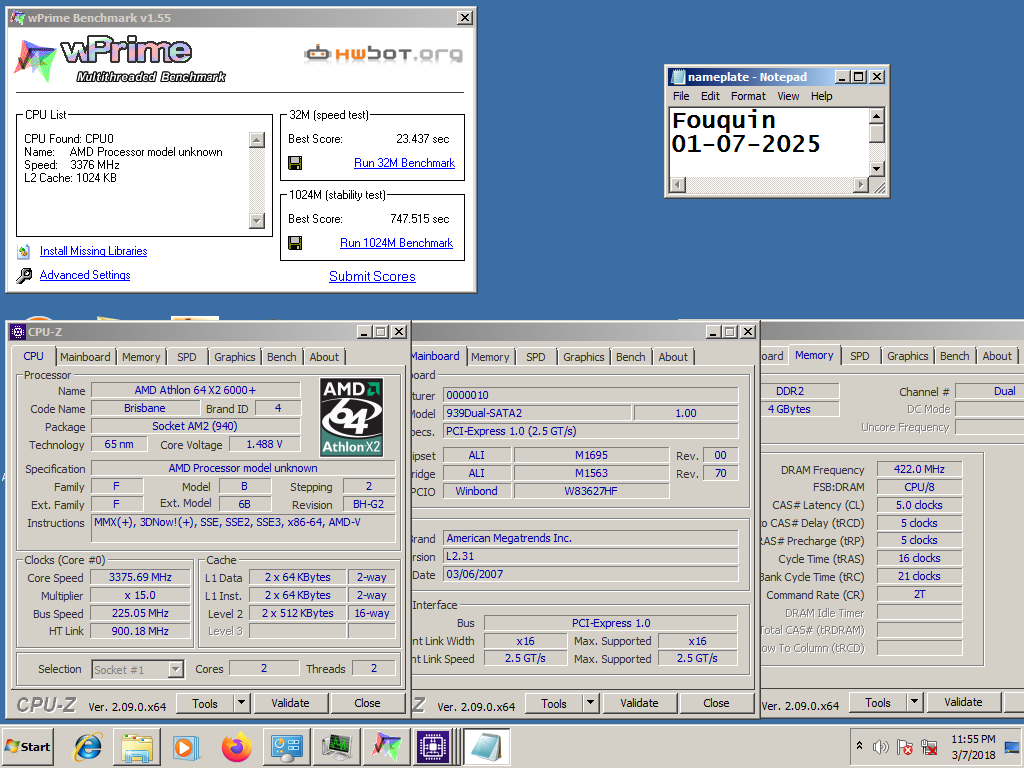1024x768 pixels.
Task: Open the Tools dropdown arrow in first CPU-Z window
Action: 242,703
